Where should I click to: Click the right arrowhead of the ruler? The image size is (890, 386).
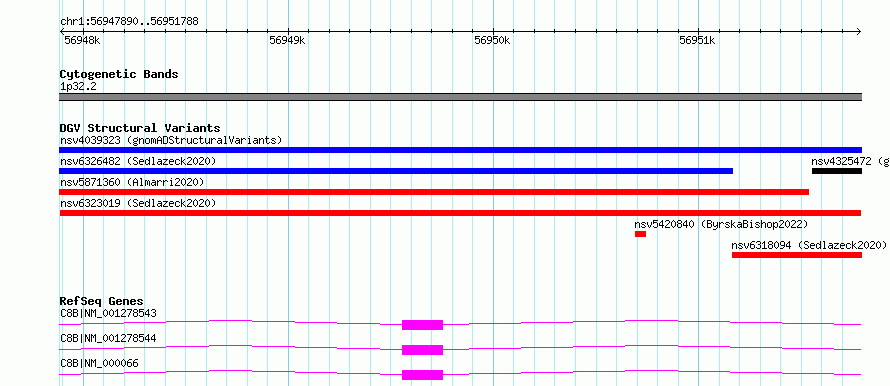click(x=858, y=31)
